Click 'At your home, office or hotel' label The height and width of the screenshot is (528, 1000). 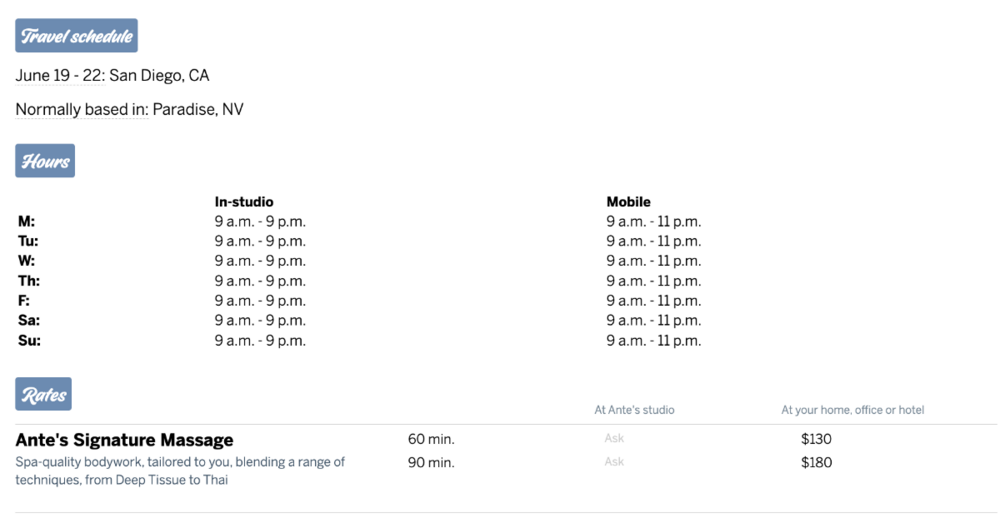(x=853, y=410)
